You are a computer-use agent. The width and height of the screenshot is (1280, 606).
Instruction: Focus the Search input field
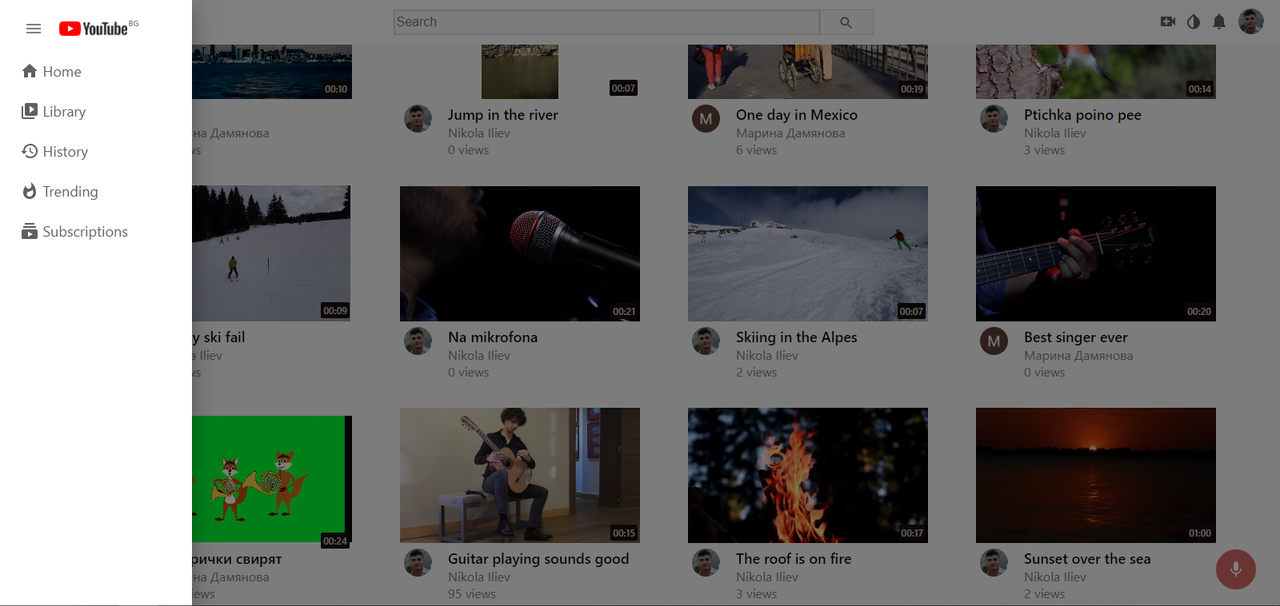[607, 22]
